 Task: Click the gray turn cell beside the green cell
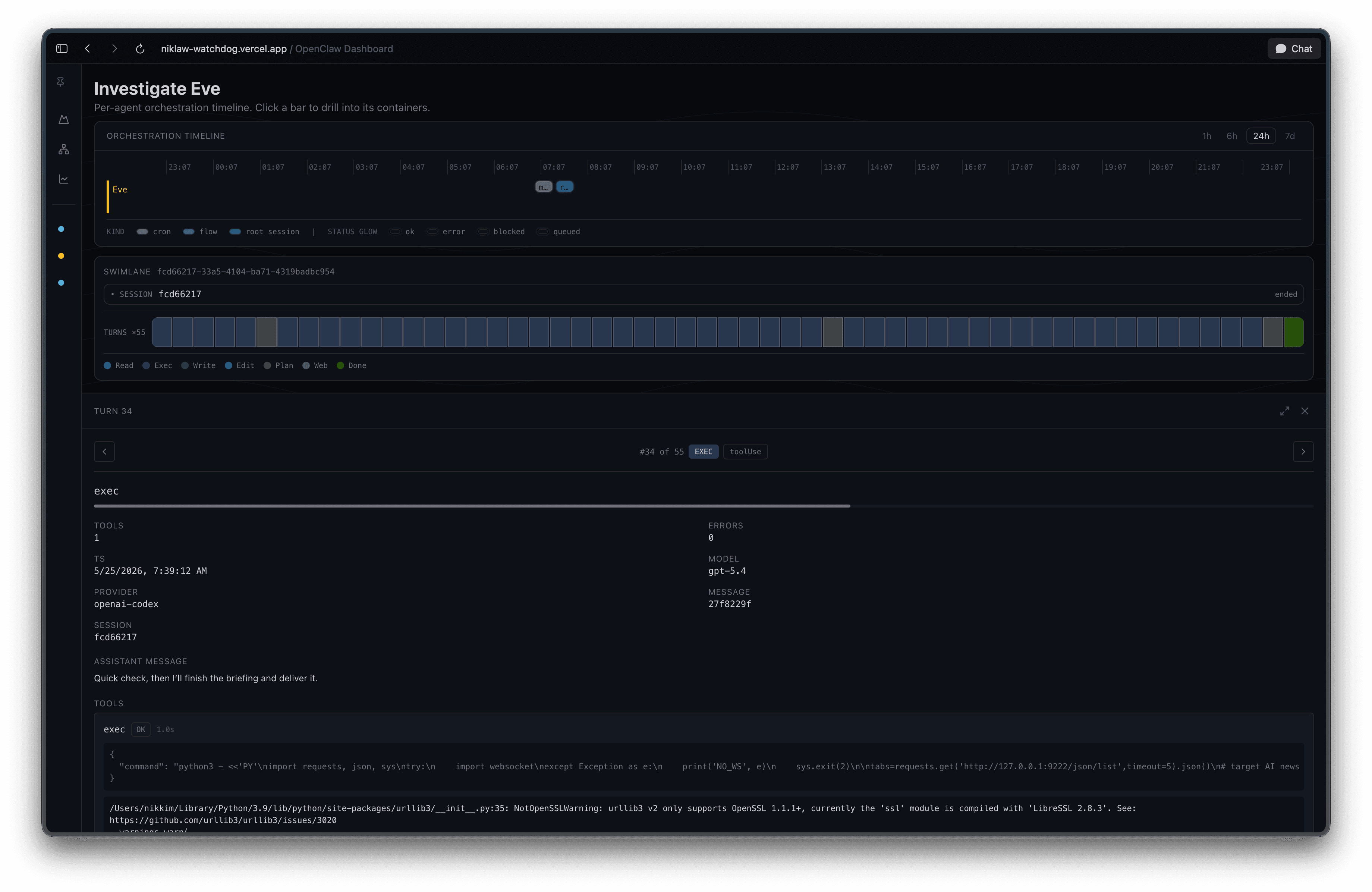pos(1272,332)
